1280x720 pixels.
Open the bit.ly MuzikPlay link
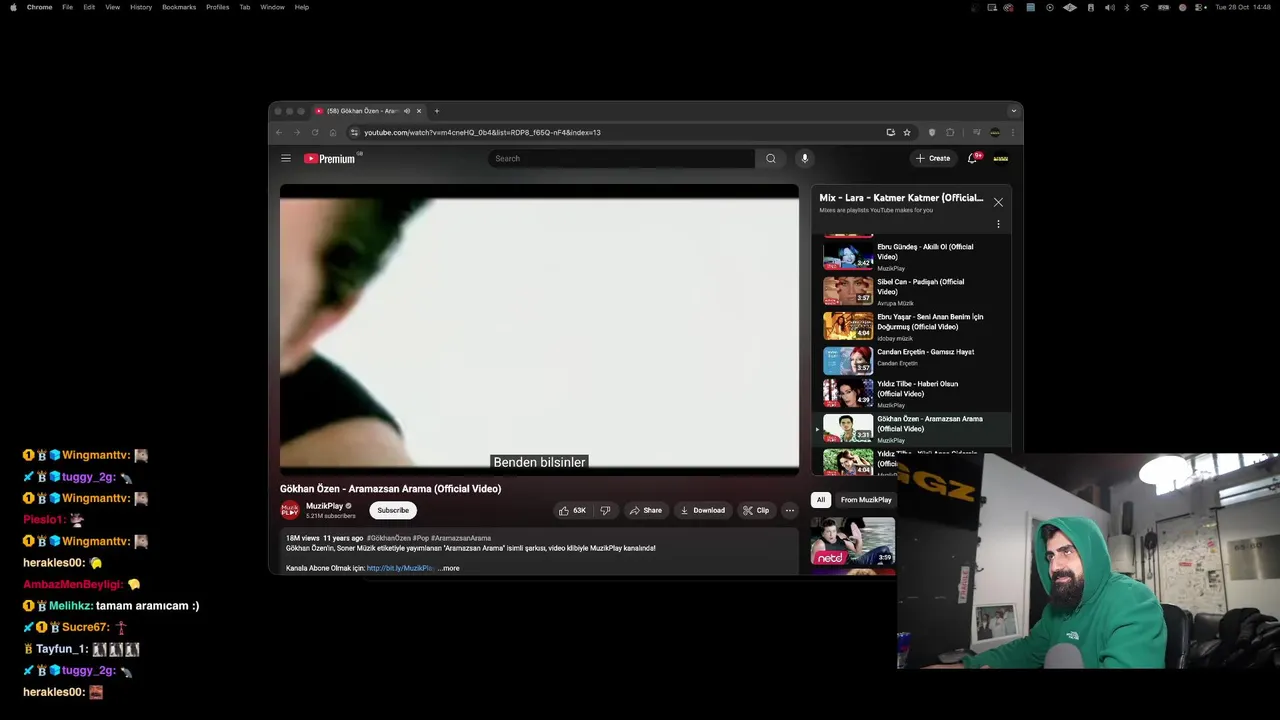click(400, 568)
